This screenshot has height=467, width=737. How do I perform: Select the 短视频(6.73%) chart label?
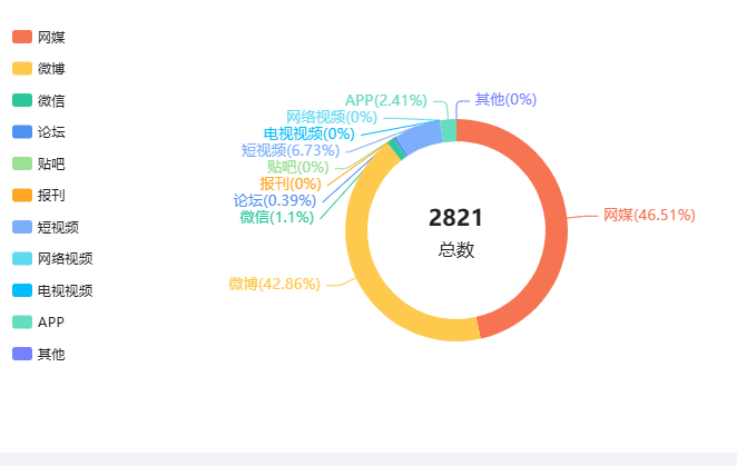(290, 150)
